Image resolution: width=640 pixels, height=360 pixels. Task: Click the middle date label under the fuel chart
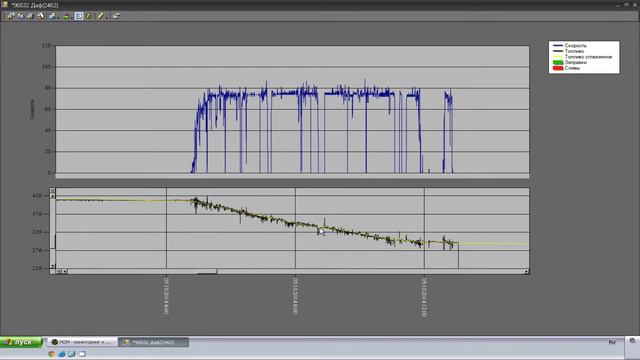pyautogui.click(x=295, y=296)
